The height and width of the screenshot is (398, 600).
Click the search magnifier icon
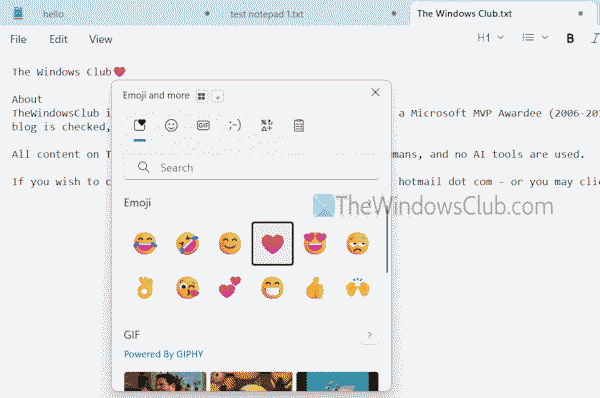click(143, 167)
